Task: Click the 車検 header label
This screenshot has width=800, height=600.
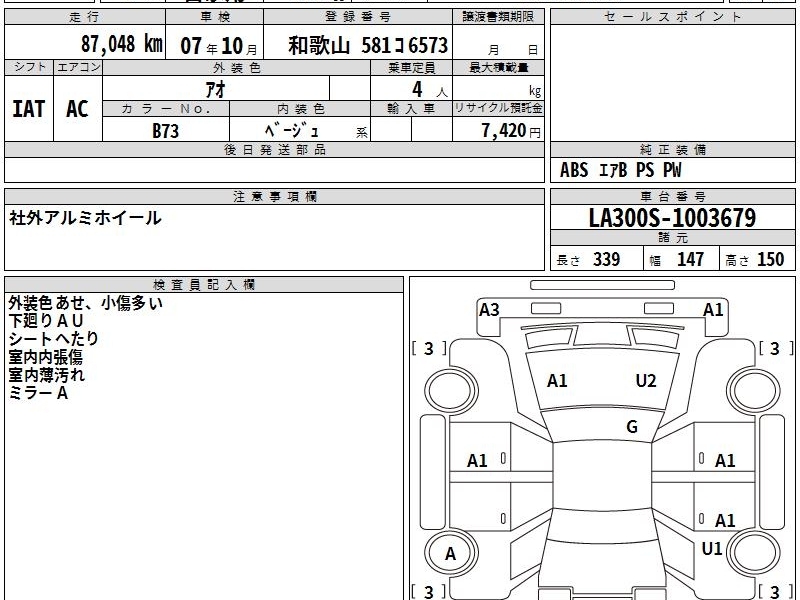Action: pos(215,17)
